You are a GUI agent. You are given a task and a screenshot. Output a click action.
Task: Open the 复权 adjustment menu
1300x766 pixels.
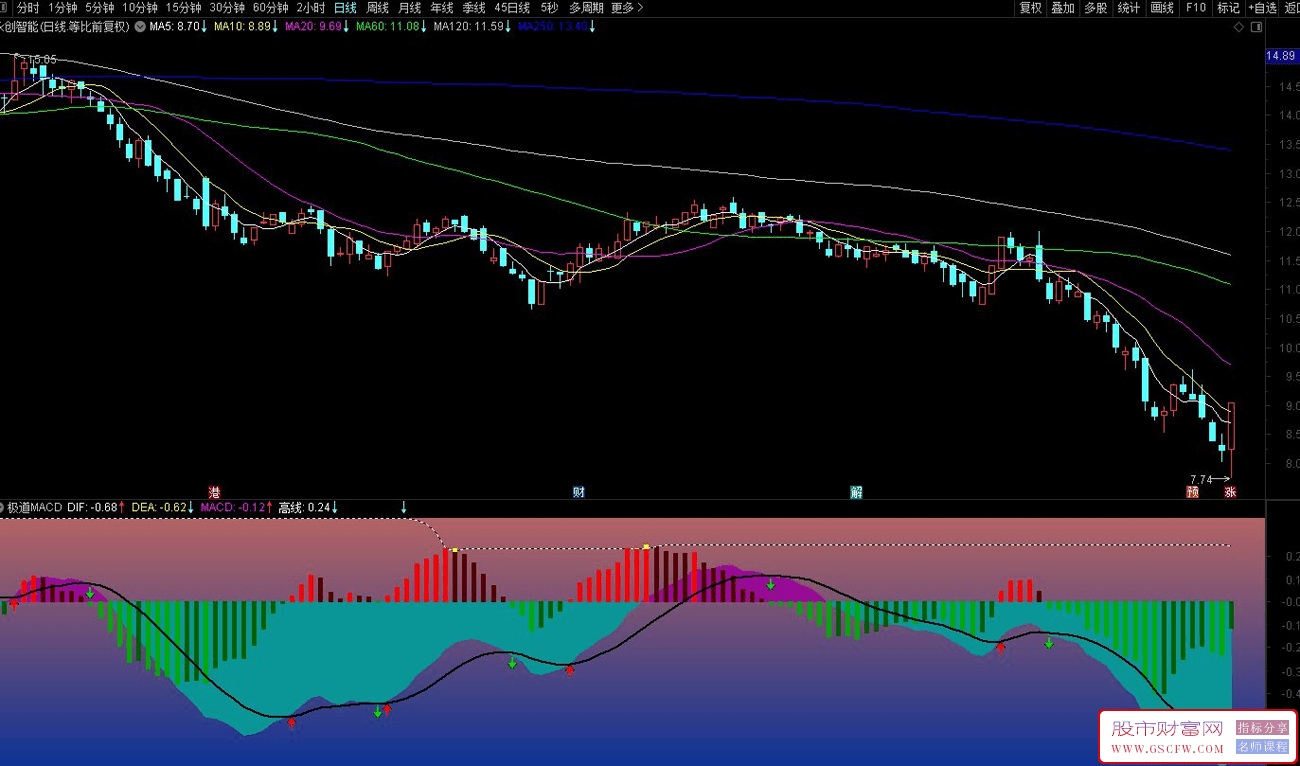1030,7
